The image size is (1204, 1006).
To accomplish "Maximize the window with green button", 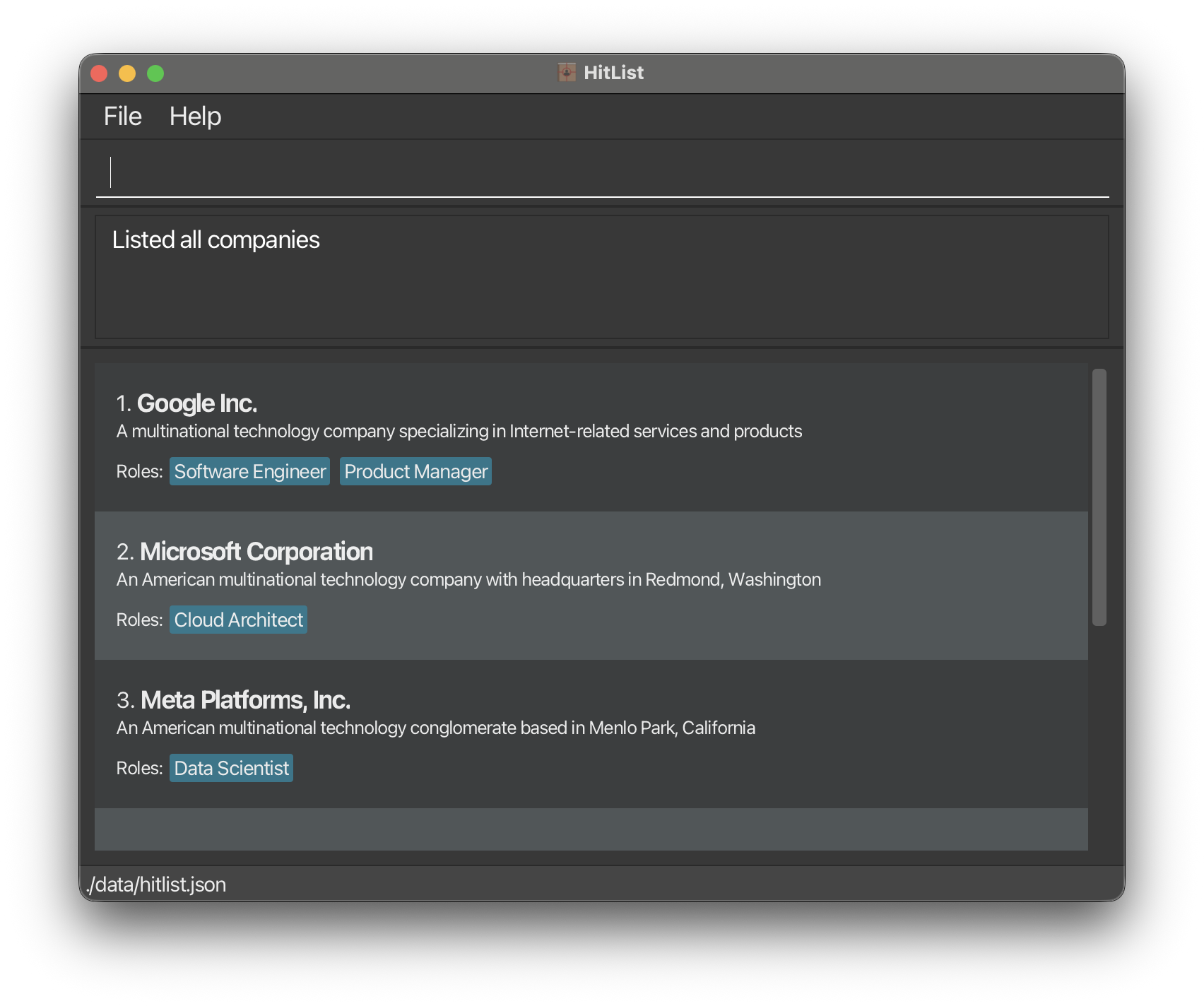I will point(155,73).
